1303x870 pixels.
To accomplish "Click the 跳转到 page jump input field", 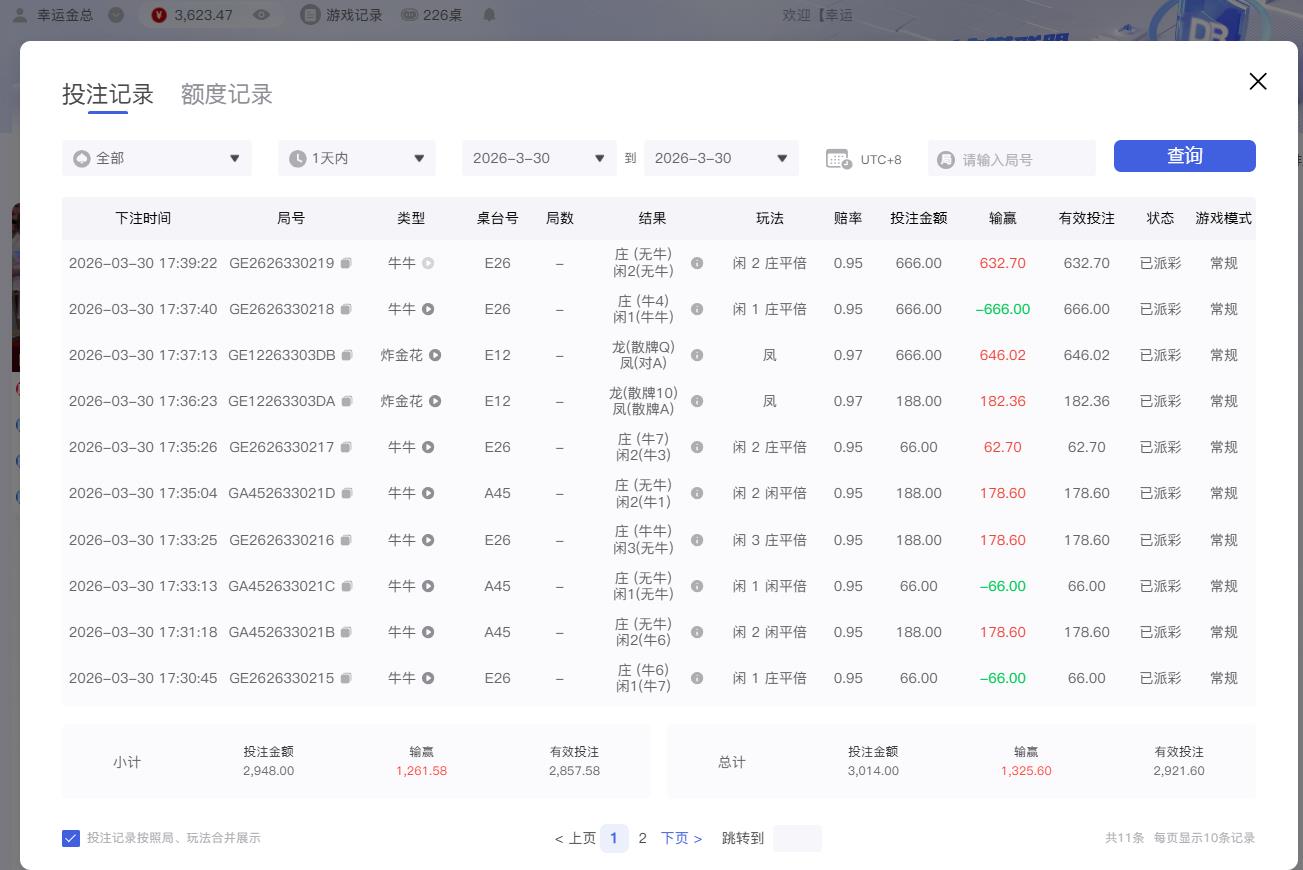I will [x=797, y=838].
